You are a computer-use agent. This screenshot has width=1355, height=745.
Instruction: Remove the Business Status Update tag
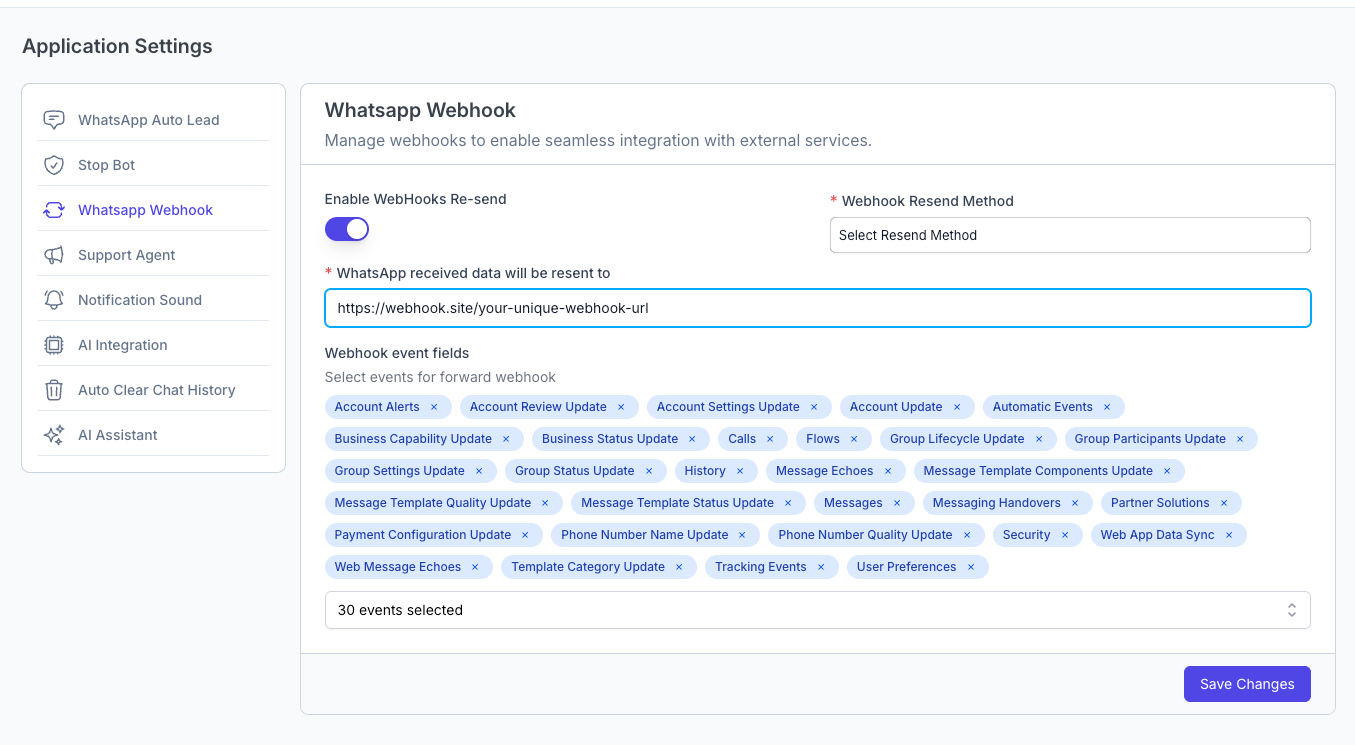pyautogui.click(x=692, y=439)
